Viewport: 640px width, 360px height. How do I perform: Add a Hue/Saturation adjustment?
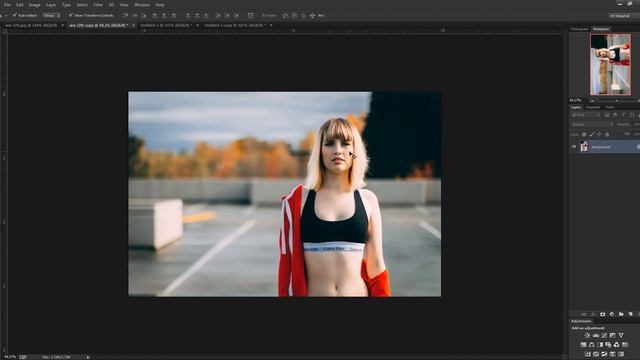click(x=583, y=345)
